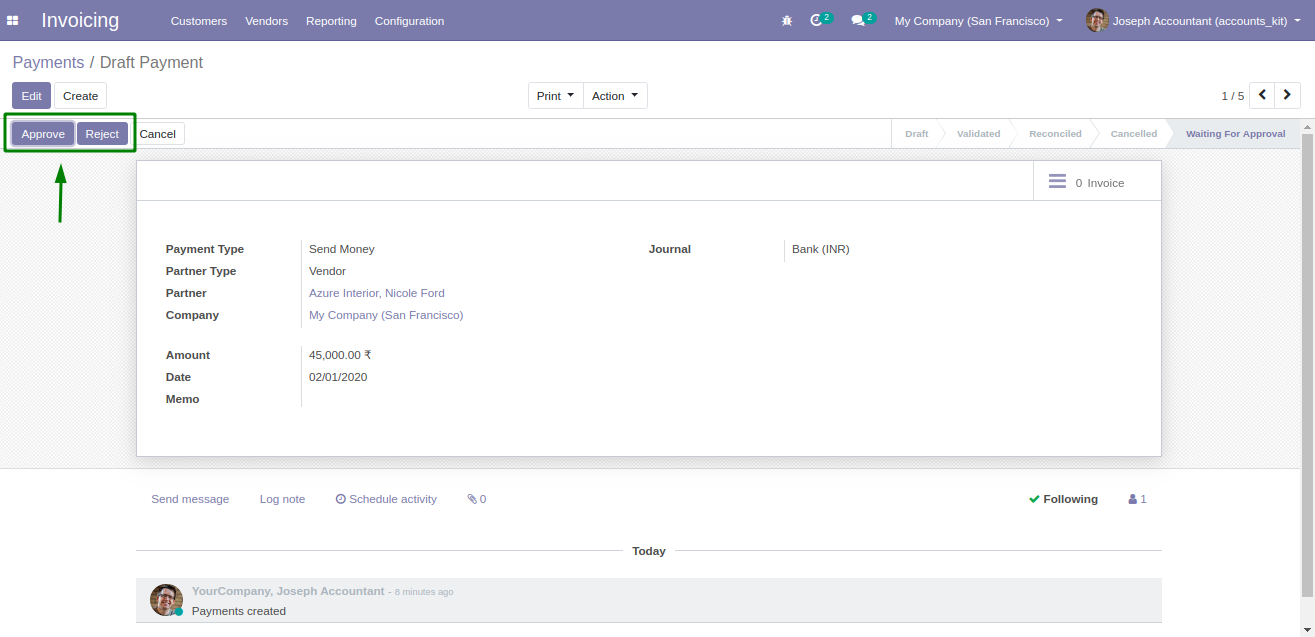Show followers person icon
Viewport: 1315px width, 637px height.
pos(1133,499)
